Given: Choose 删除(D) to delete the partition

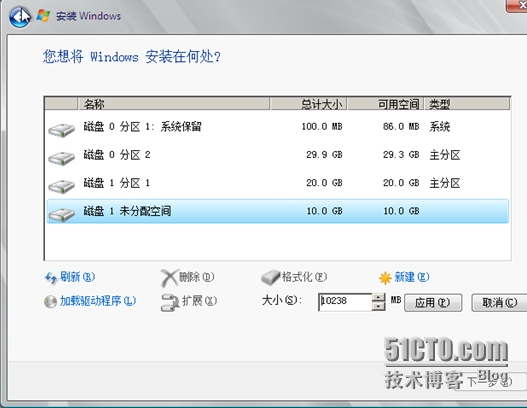Looking at the screenshot, I should (x=197, y=277).
